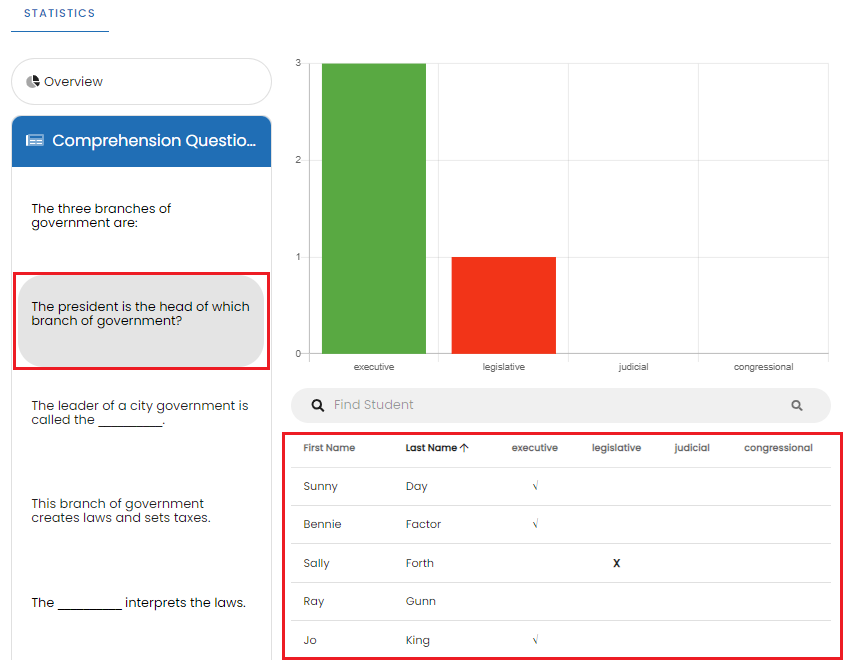843x660 pixels.
Task: Select the Comprehension Questions header
Action: [141, 141]
